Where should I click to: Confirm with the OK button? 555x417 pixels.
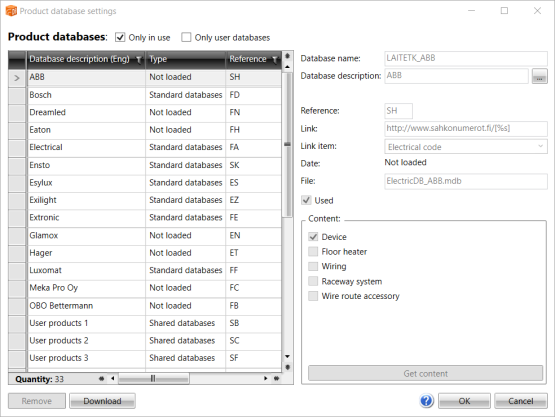pos(464,401)
